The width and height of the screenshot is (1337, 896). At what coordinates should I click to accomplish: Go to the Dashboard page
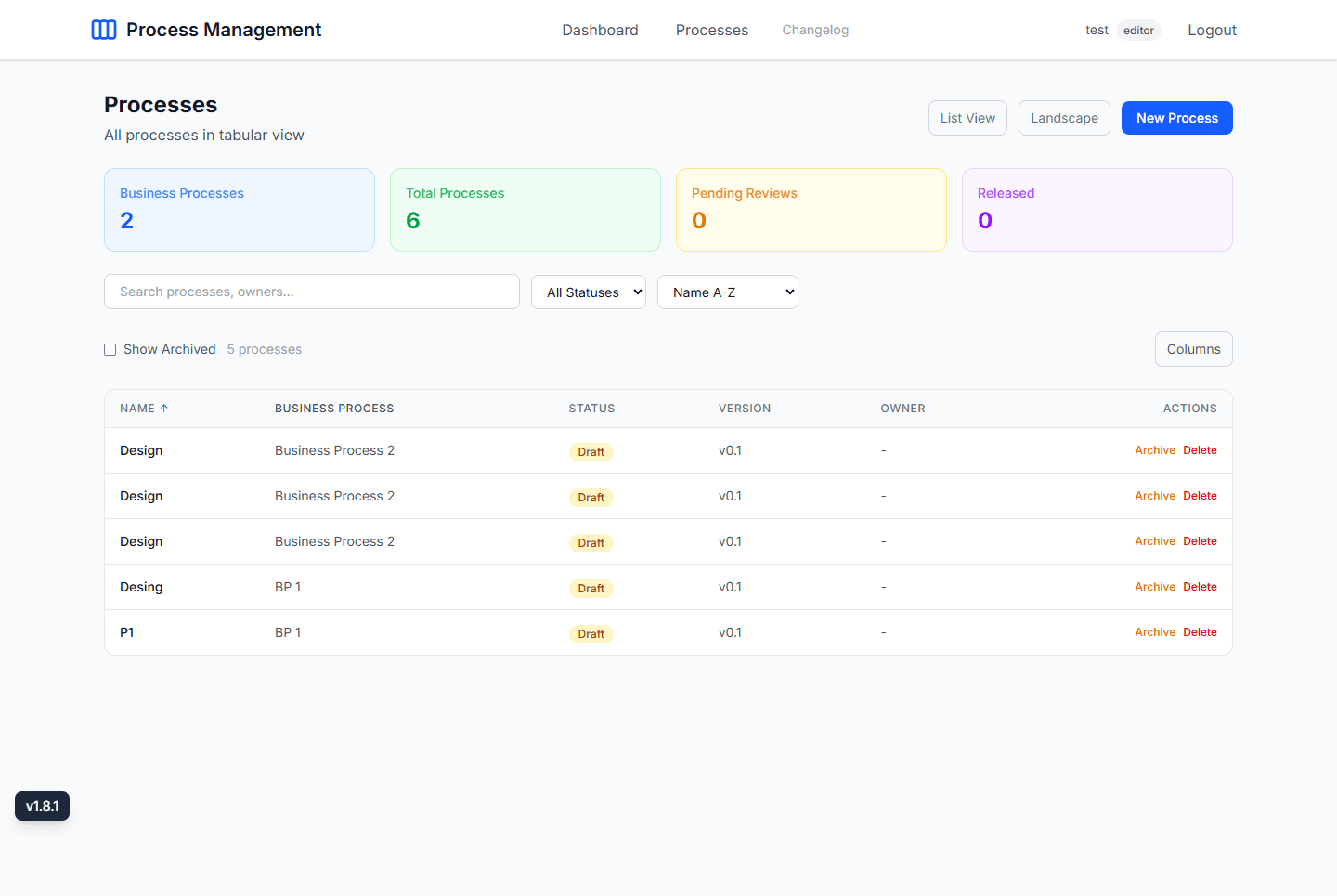(x=599, y=30)
